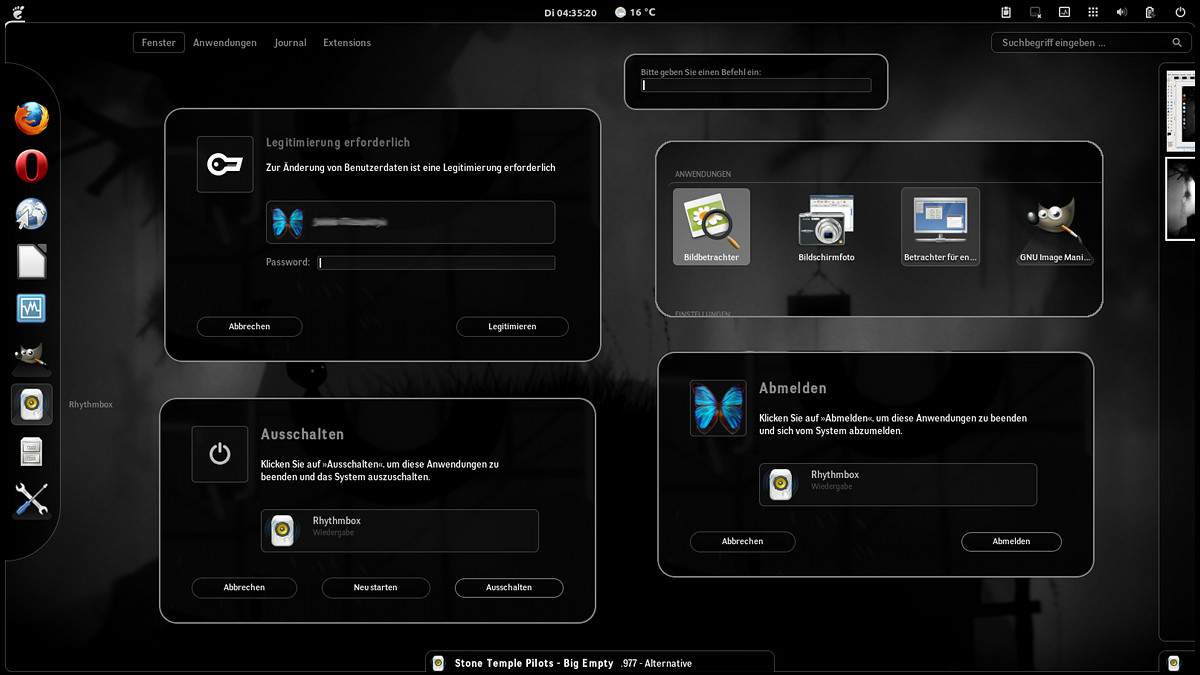This screenshot has width=1200, height=675.
Task: Select Rhythmbox entry in the Abmelden dialog
Action: (x=898, y=484)
